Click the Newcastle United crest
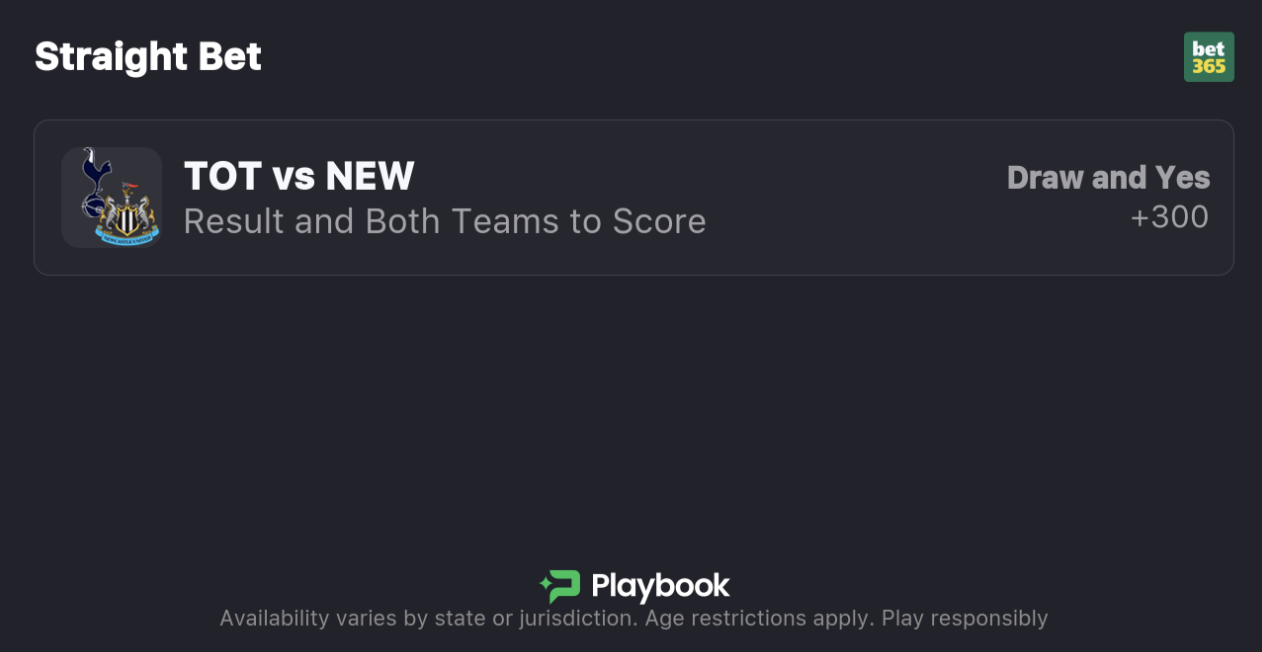 pyautogui.click(x=128, y=217)
